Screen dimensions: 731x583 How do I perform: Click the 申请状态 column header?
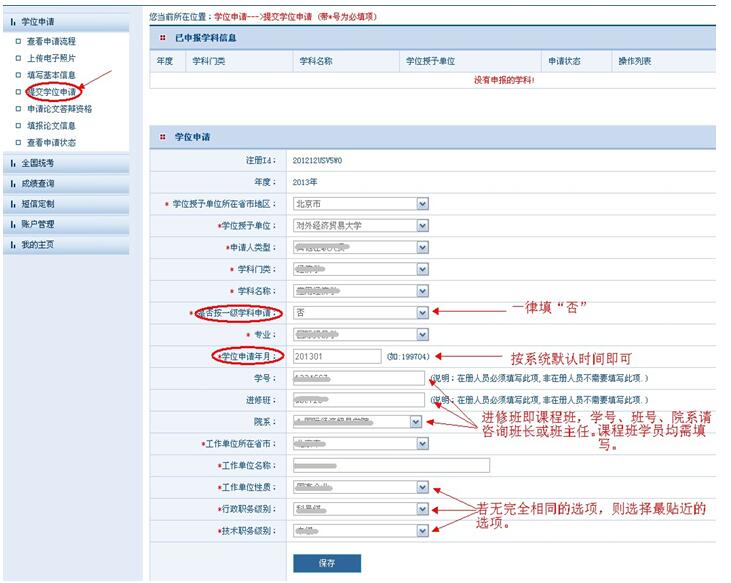coord(564,61)
